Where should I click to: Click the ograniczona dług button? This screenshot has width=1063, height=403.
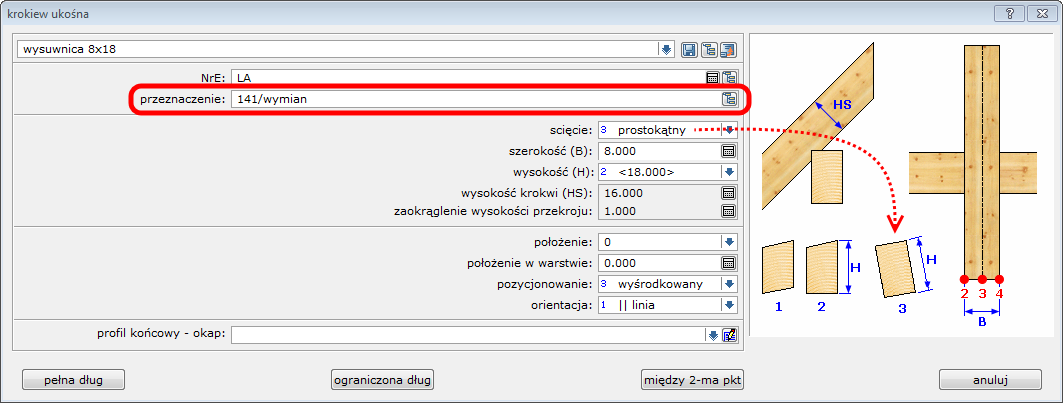tap(385, 379)
